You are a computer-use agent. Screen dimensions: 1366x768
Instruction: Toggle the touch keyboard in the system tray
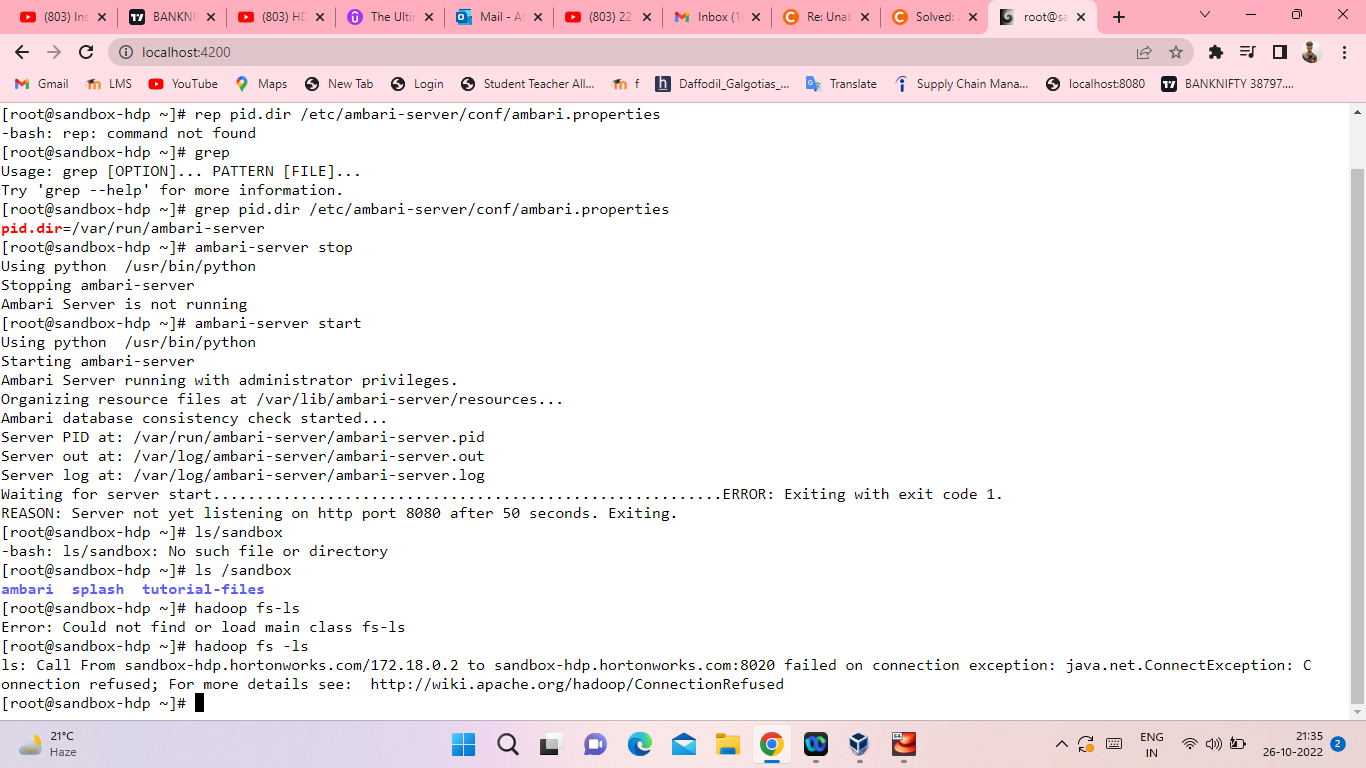point(1113,745)
